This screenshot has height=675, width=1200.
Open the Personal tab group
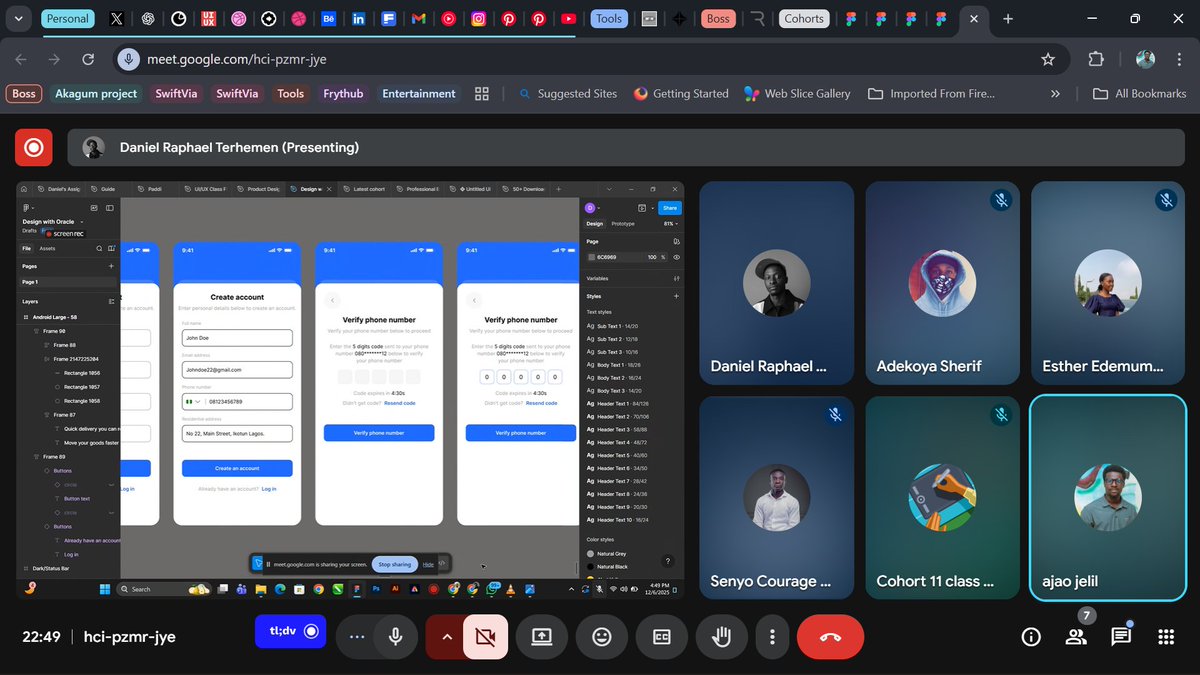tap(68, 18)
